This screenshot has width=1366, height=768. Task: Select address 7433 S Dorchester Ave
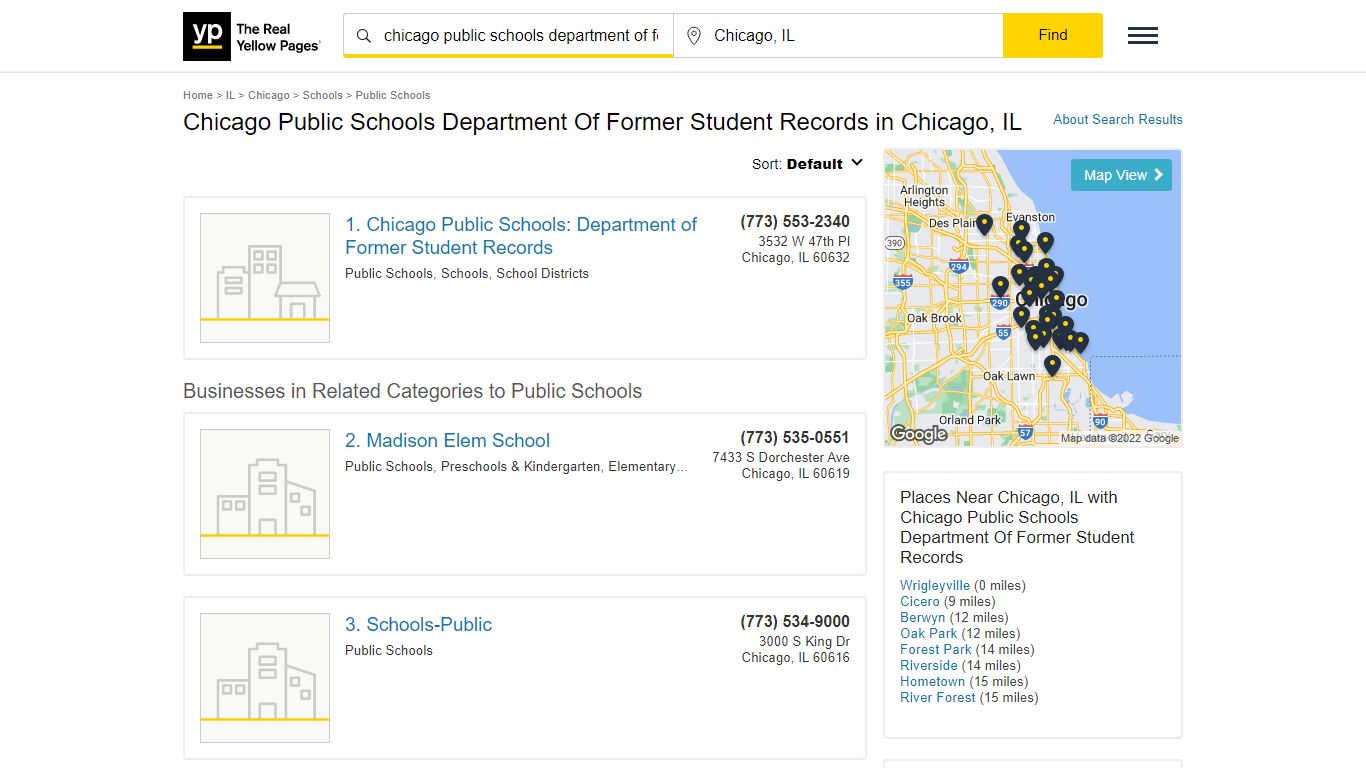(781, 457)
